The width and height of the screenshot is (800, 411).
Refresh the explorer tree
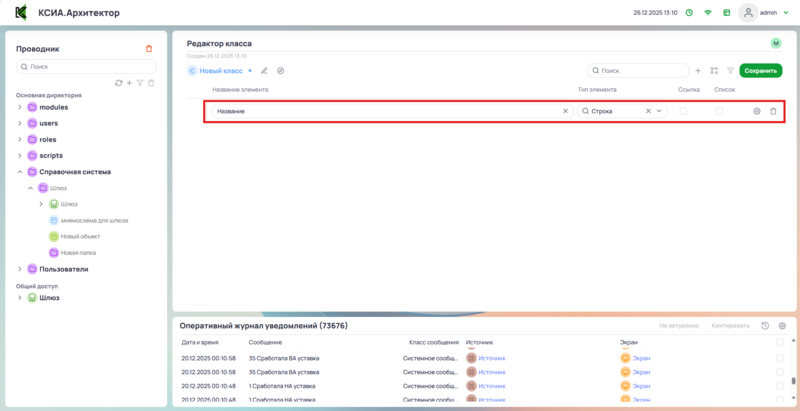119,83
